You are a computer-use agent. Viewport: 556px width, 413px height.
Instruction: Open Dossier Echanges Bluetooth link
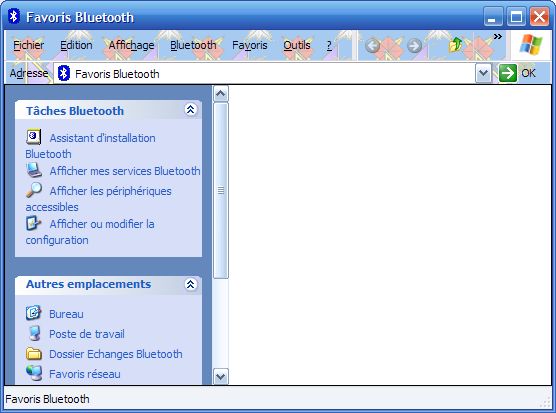[x=116, y=354]
